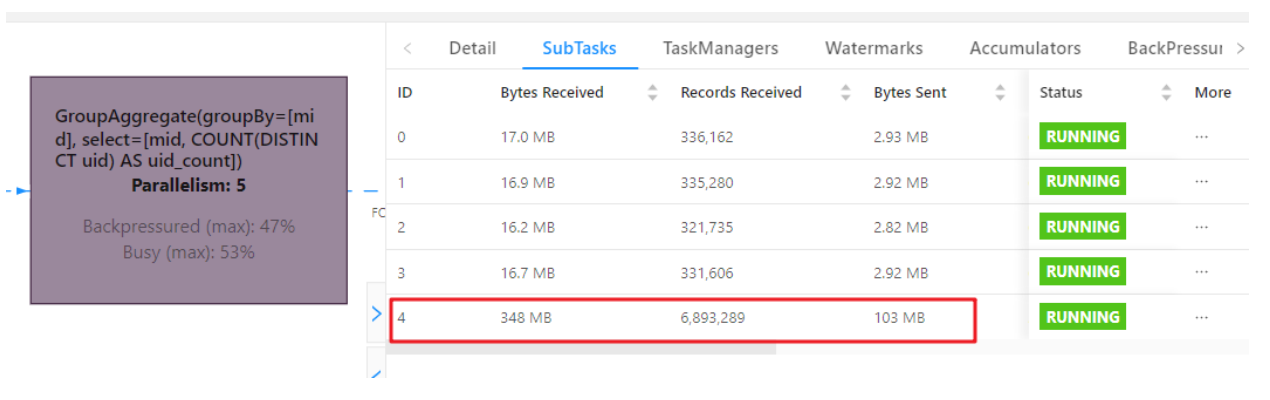Sort by Records Received column arrows
1270x400 pixels.
(x=846, y=93)
